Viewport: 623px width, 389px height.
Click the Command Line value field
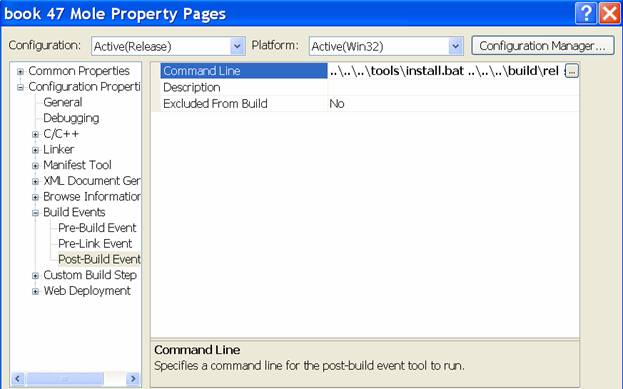446,71
